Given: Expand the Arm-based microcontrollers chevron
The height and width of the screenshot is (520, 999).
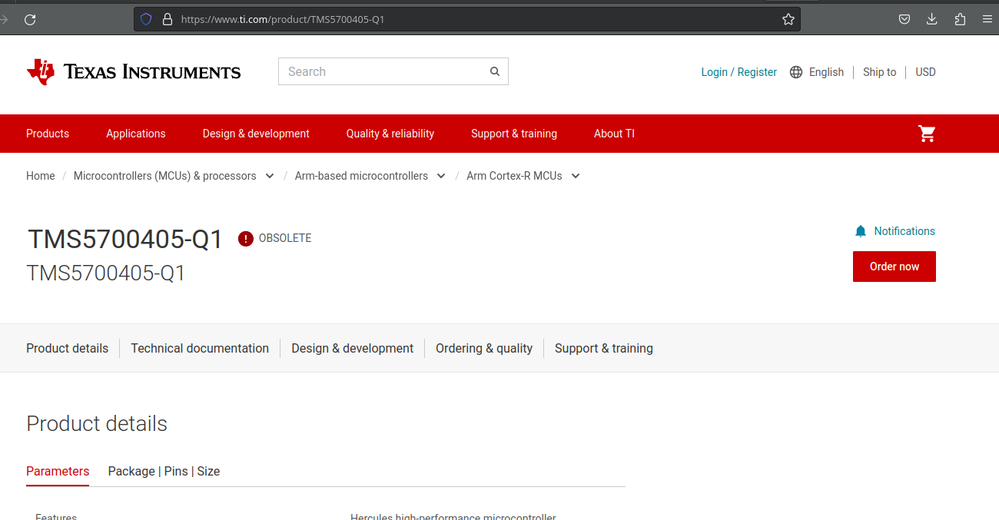Looking at the screenshot, I should pyautogui.click(x=441, y=176).
